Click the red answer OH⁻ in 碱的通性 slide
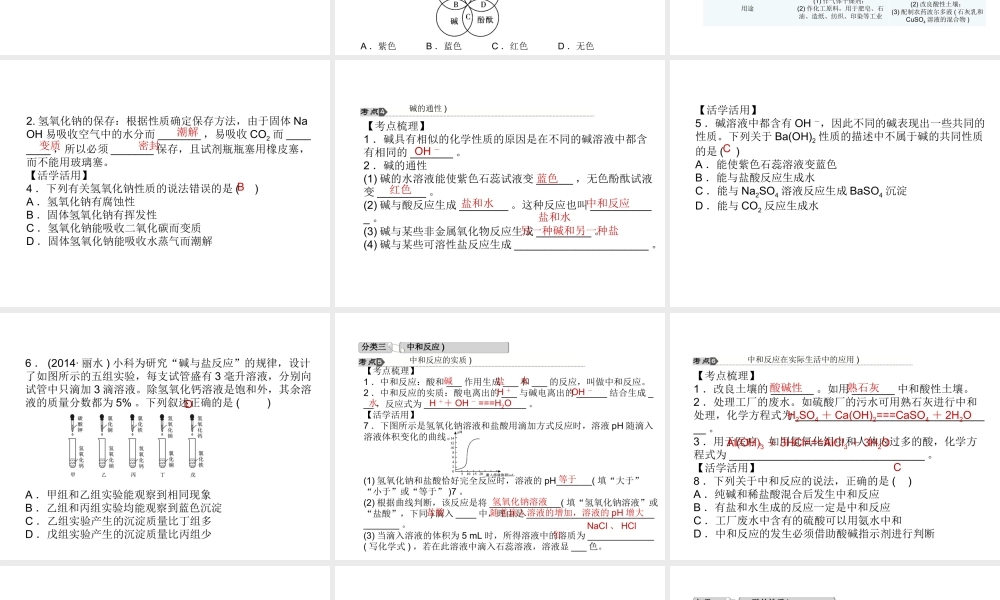The height and width of the screenshot is (600, 1000). tap(427, 151)
